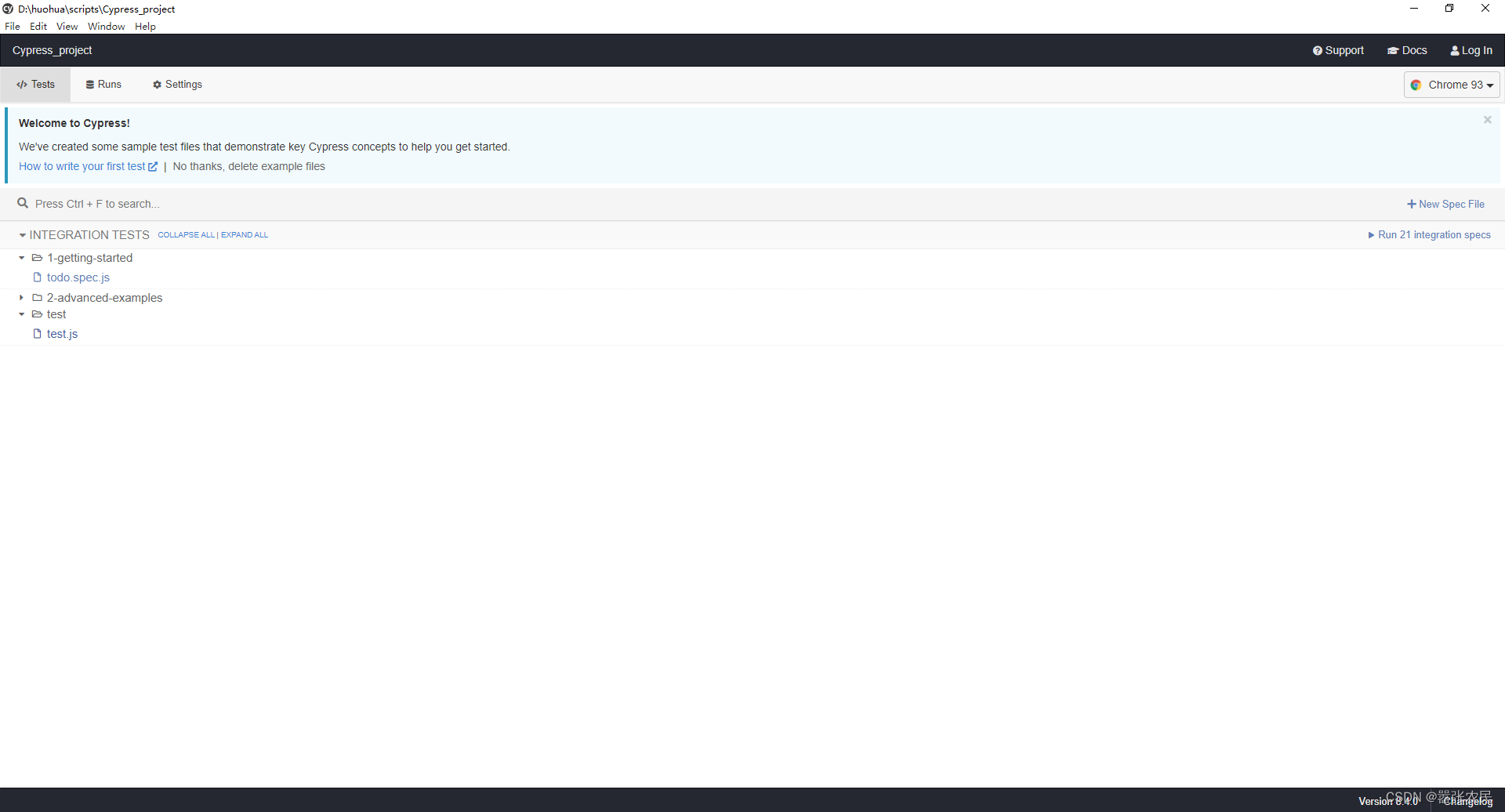Click the Support link in header

click(x=1338, y=50)
